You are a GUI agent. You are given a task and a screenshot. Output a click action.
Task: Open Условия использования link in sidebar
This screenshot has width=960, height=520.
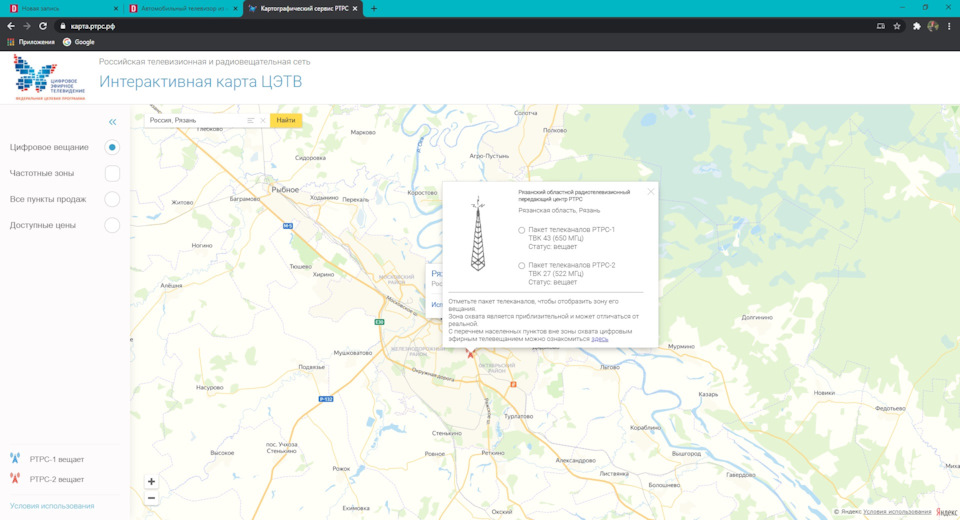(52, 506)
